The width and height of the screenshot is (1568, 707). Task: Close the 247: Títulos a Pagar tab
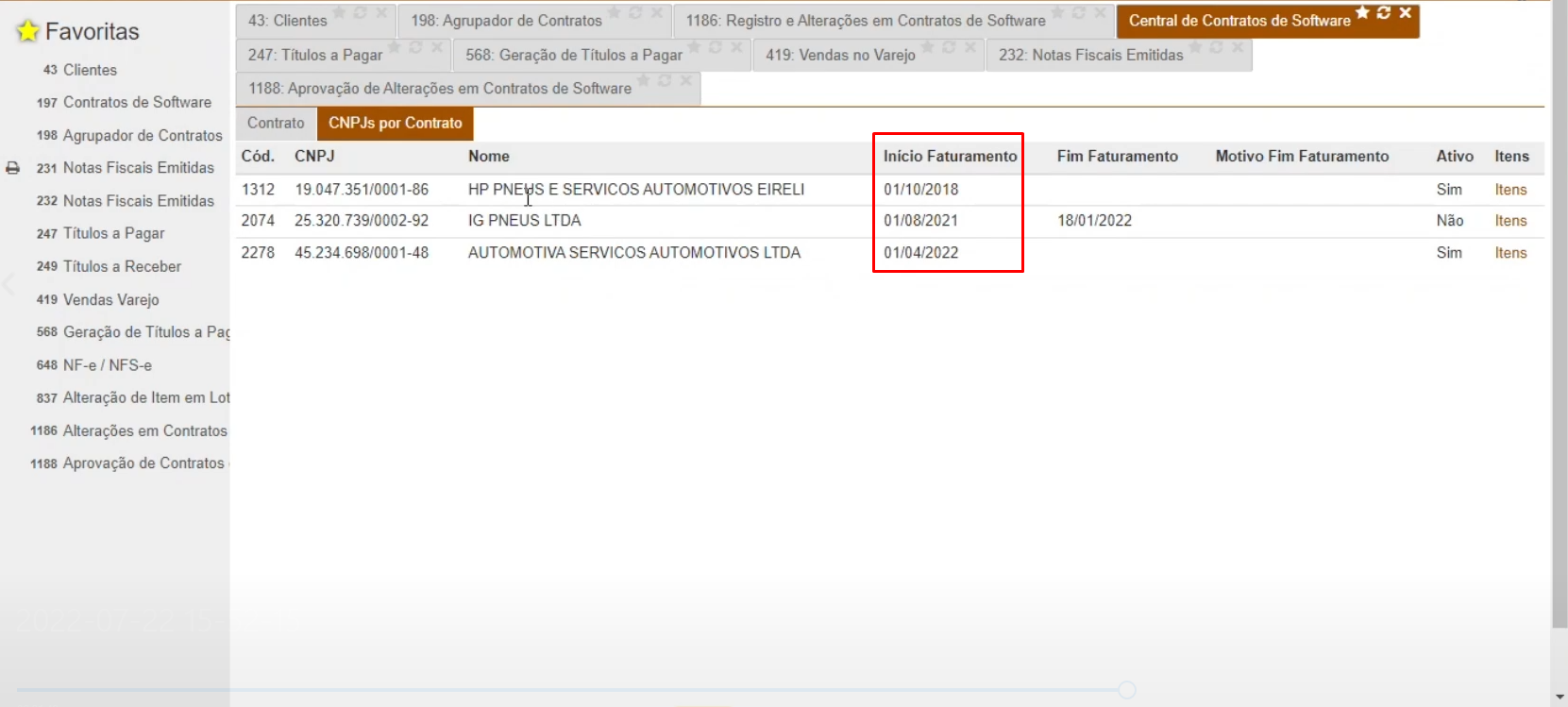[437, 47]
